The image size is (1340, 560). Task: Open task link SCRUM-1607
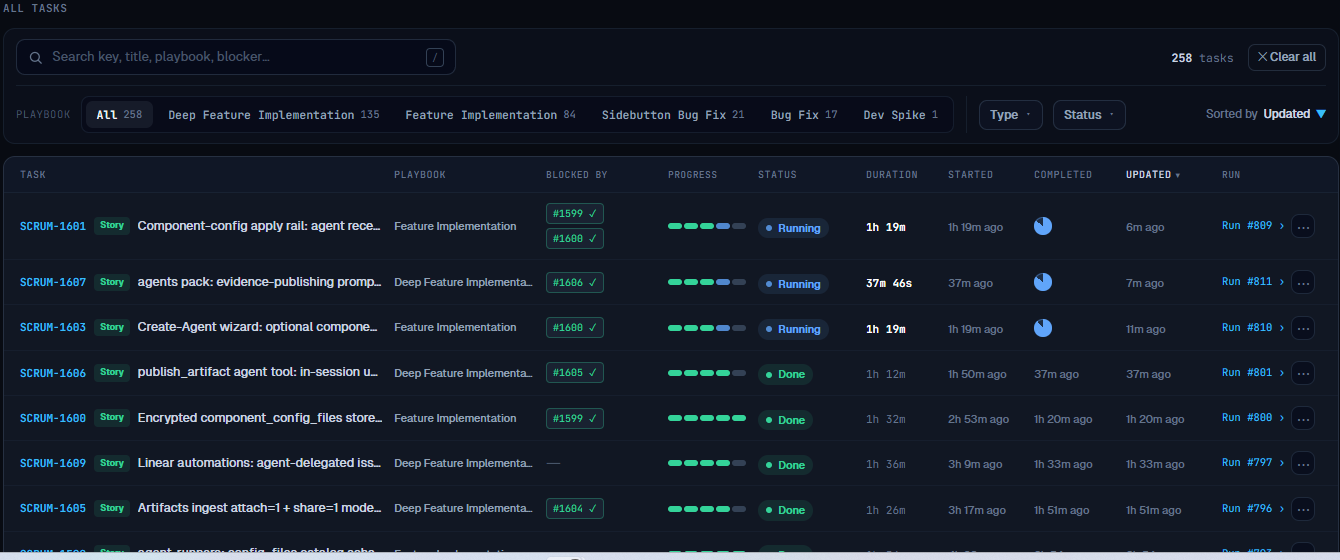coord(53,282)
